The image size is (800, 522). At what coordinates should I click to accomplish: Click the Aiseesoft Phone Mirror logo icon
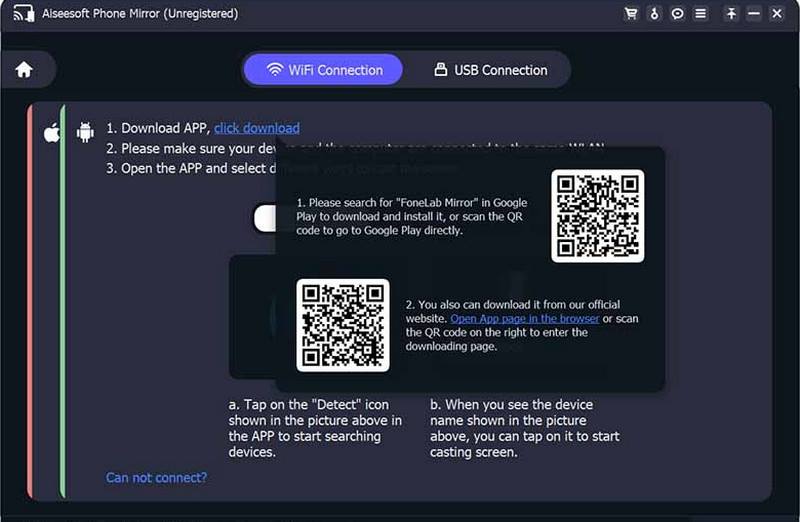tap(24, 13)
